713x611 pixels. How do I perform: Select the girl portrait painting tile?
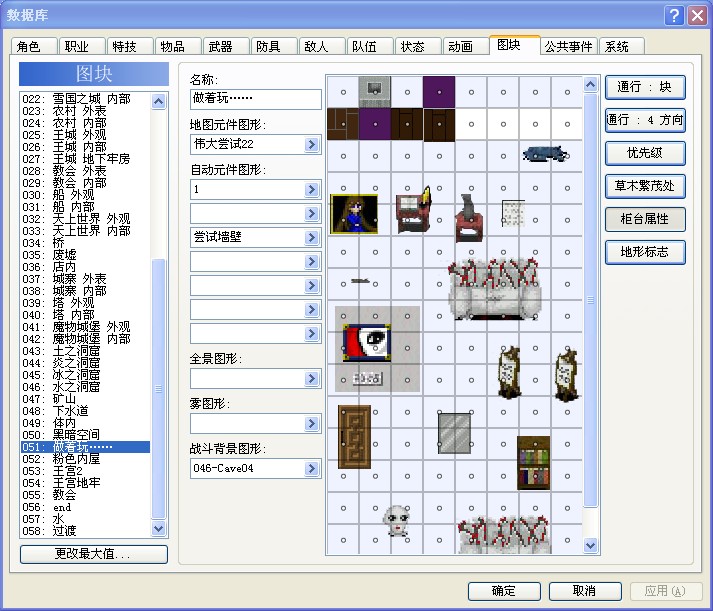(x=354, y=214)
